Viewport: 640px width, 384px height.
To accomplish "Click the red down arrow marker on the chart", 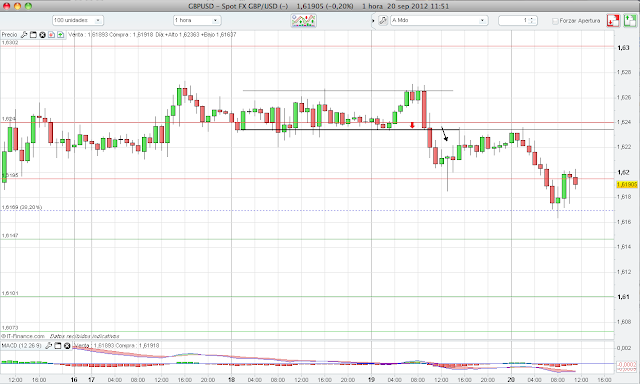I will click(412, 125).
